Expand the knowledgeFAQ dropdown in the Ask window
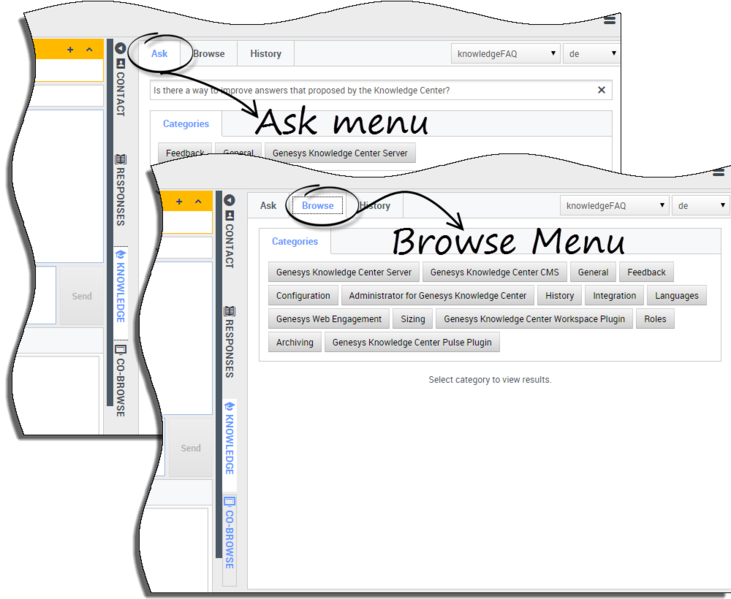 click(506, 54)
